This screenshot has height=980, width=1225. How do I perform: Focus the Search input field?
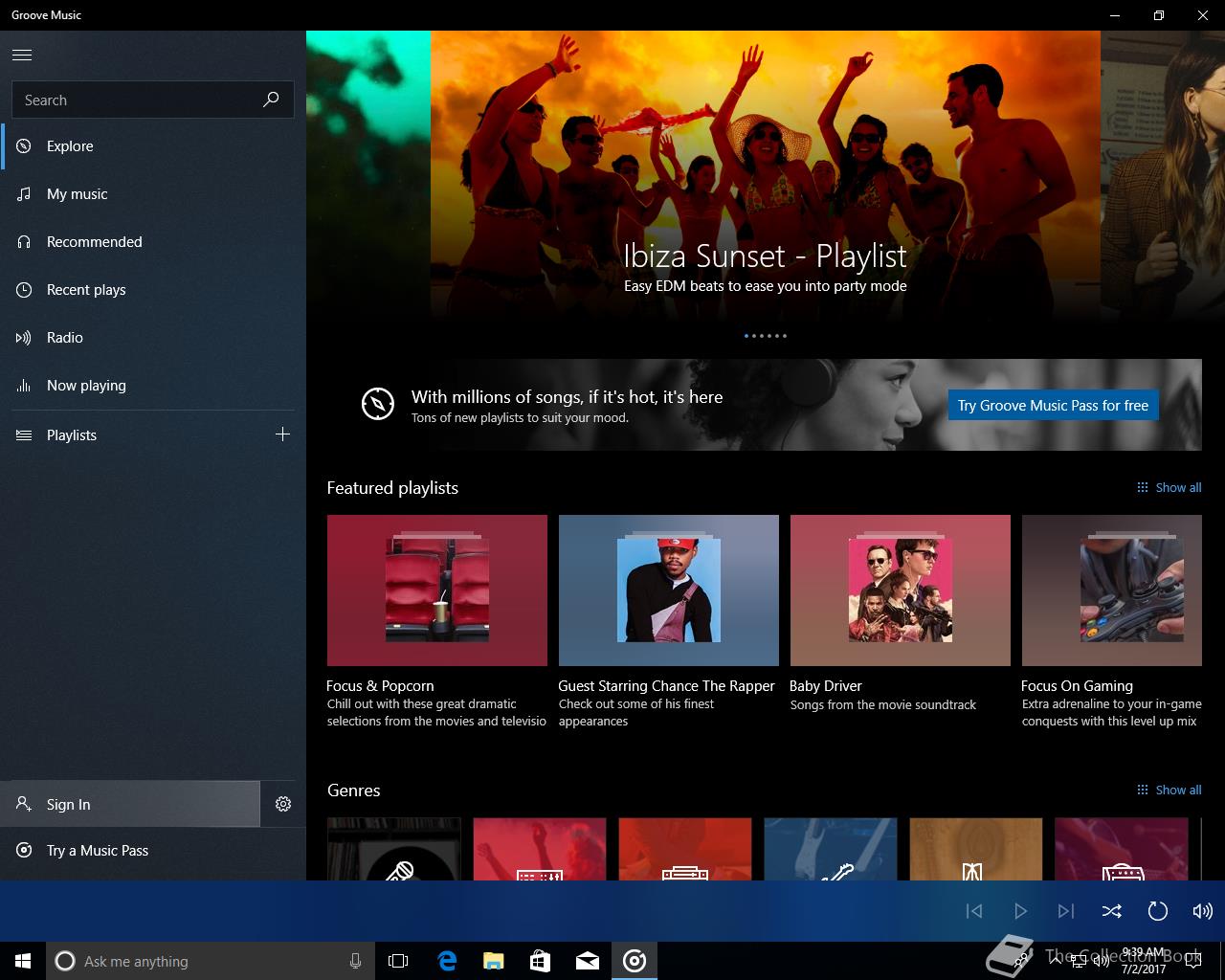tap(152, 100)
